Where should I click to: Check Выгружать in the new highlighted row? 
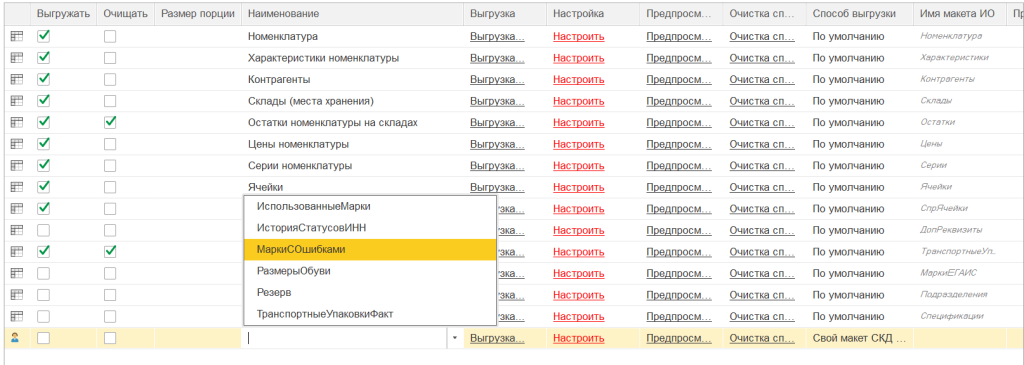click(x=44, y=338)
